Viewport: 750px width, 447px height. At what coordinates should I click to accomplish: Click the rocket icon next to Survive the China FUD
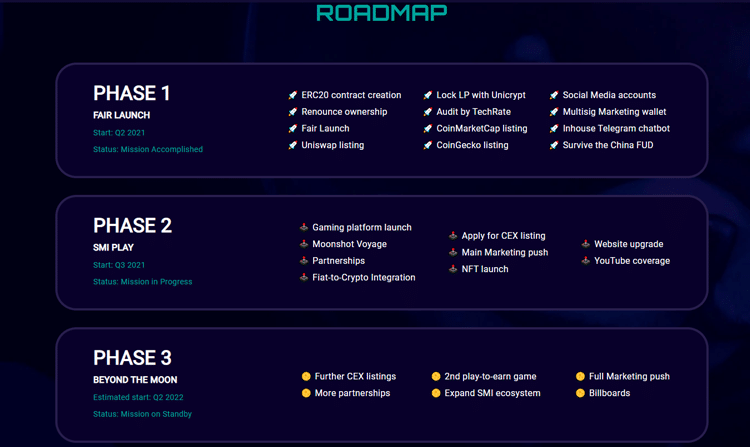(x=554, y=145)
